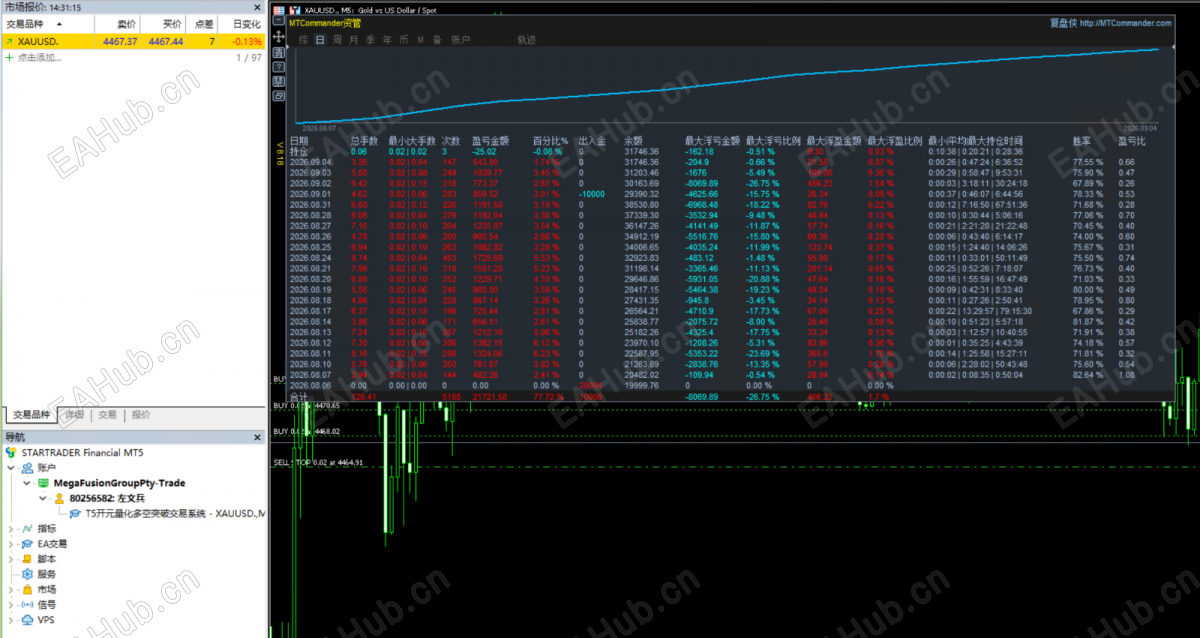
Task: Select the 交易品种 tab in Market Watch
Action: tap(30, 415)
